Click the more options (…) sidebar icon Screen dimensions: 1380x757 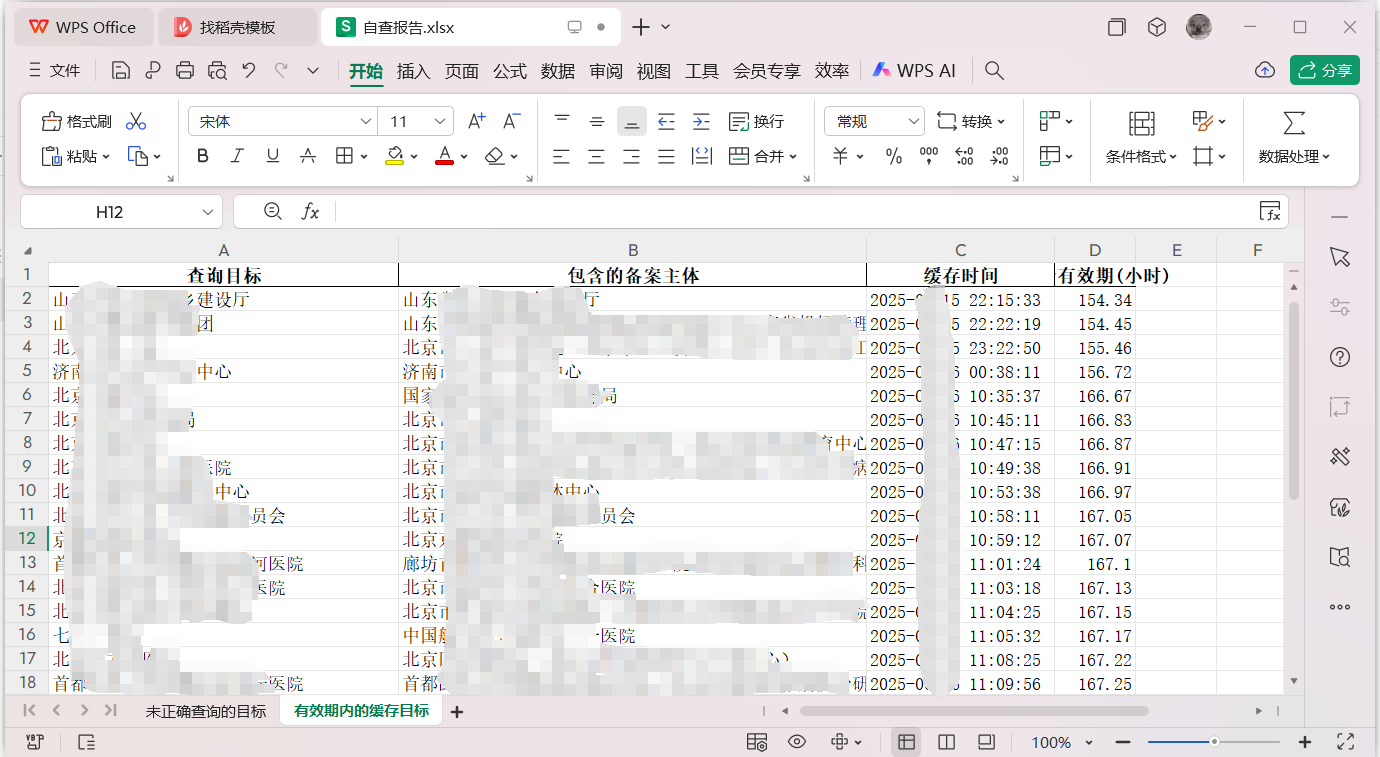pos(1340,607)
